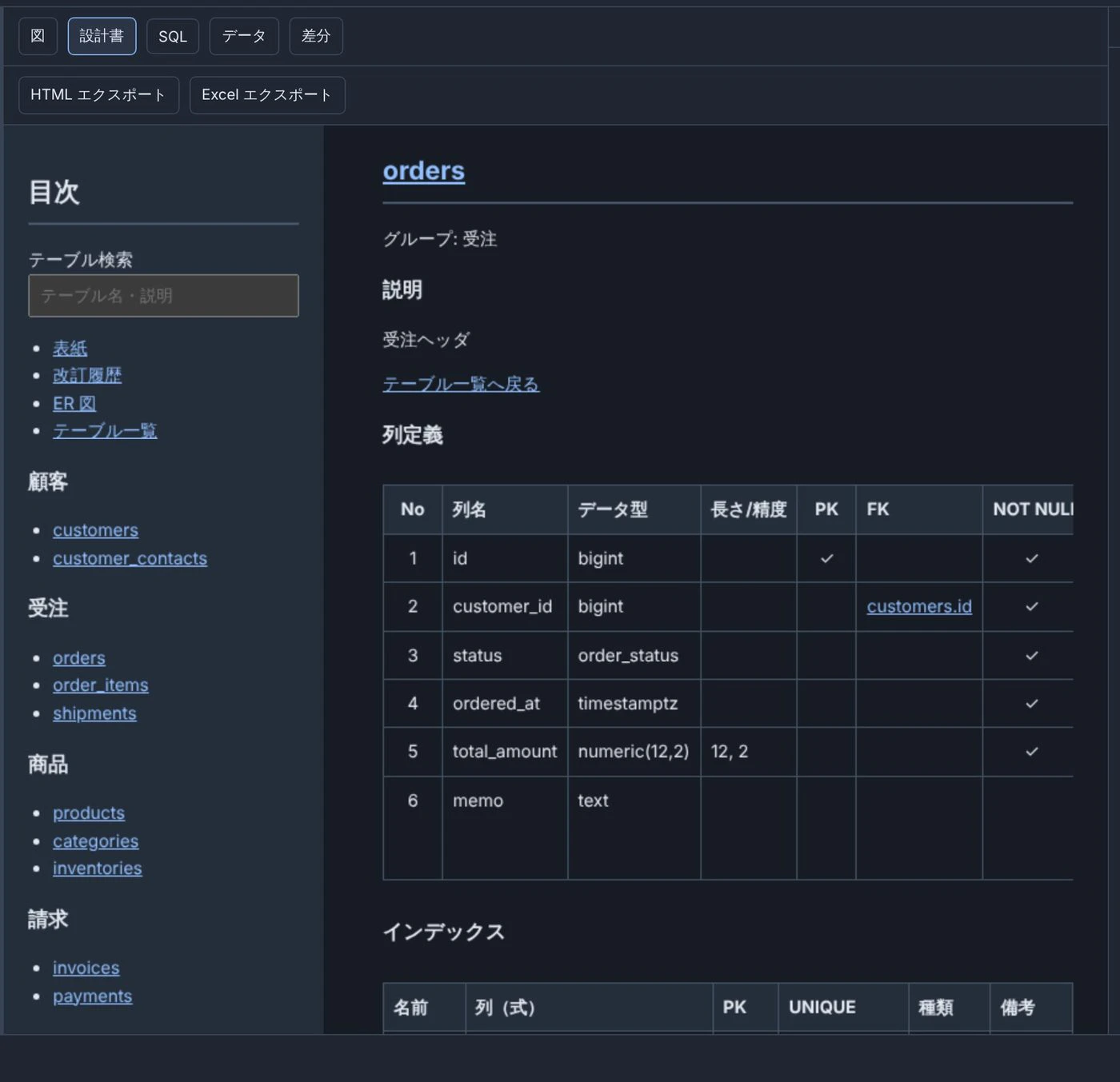This screenshot has width=1120, height=1082.
Task: Click the memo column name cell
Action: pos(505,828)
